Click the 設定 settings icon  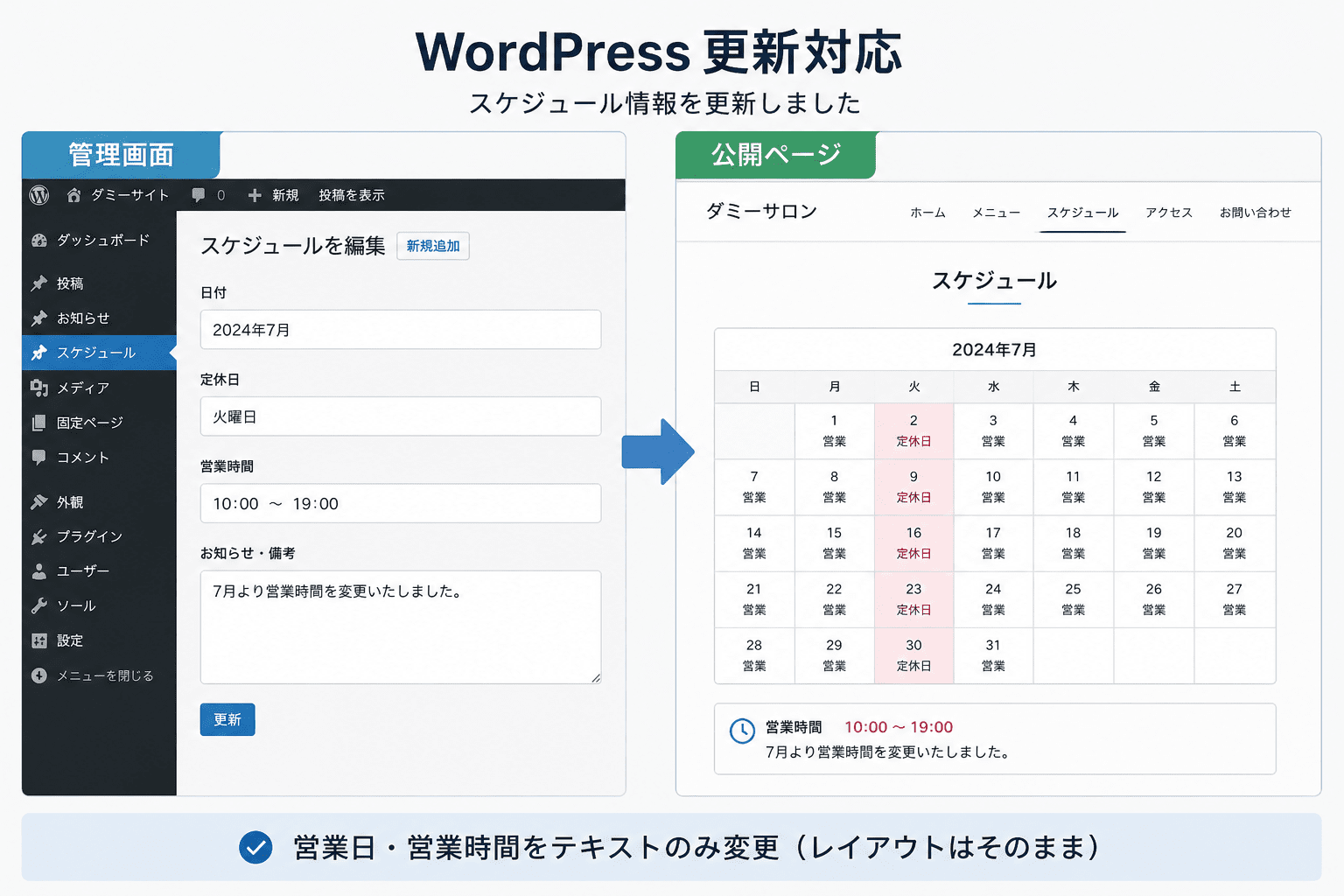pos(39,640)
